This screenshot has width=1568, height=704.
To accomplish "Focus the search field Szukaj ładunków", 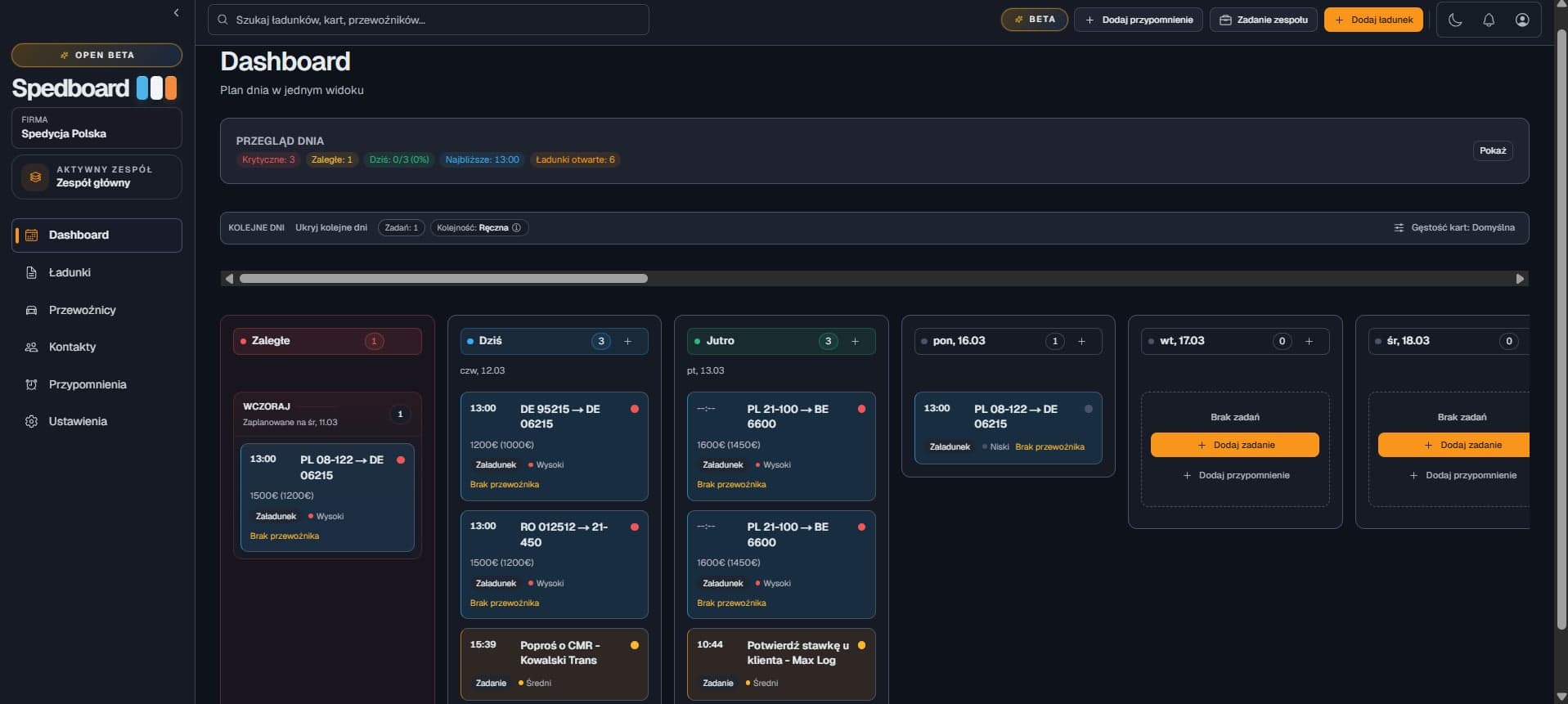I will [x=429, y=20].
